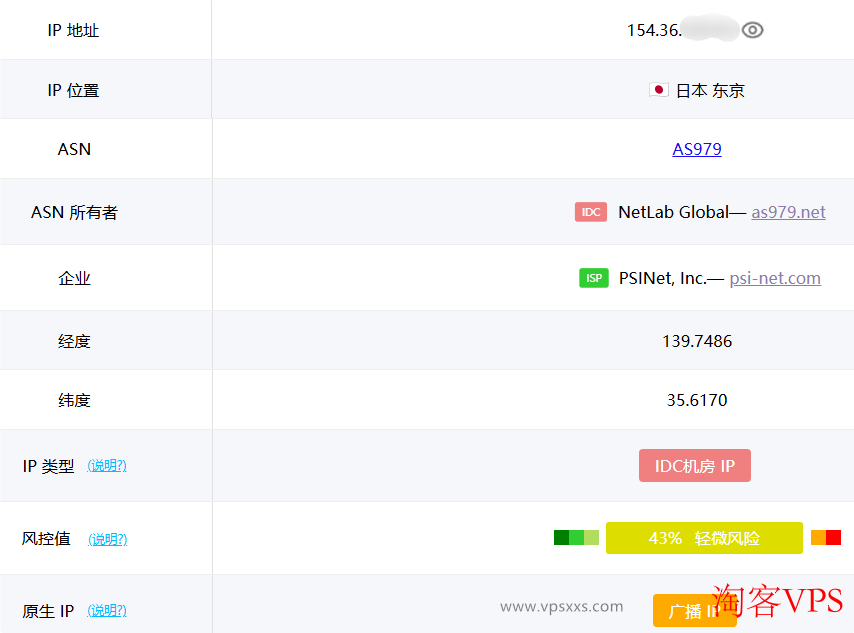Click the green ISP badge icon
This screenshot has width=854, height=633.
tap(594, 278)
